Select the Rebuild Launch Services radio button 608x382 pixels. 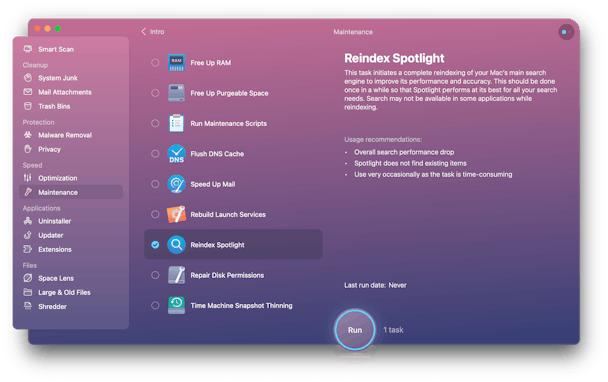click(155, 214)
